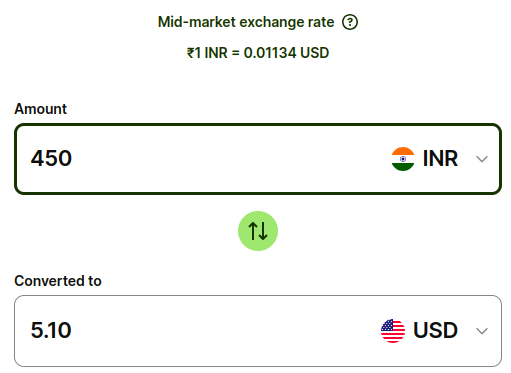511x373 pixels.
Task: Click the India flag icon
Action: (x=403, y=159)
